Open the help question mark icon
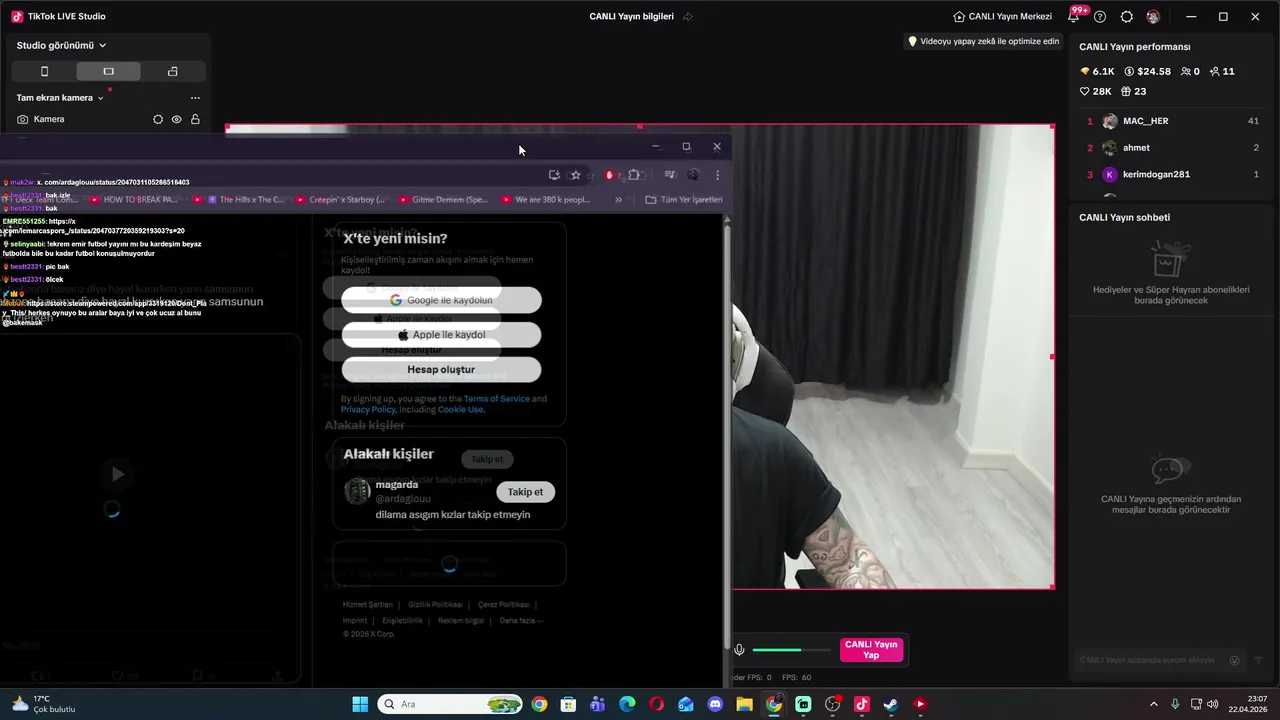 click(x=1100, y=17)
